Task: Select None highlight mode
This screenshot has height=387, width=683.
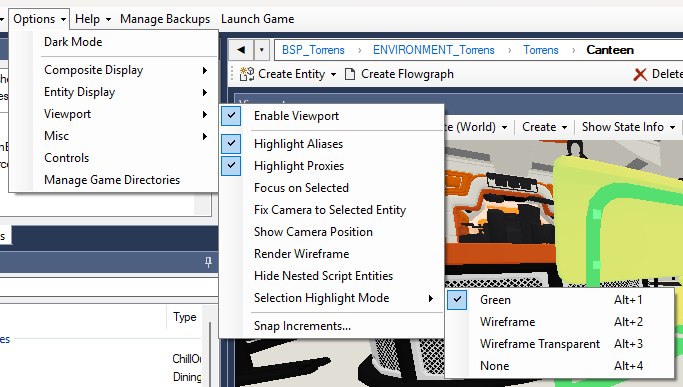Action: [x=560, y=366]
